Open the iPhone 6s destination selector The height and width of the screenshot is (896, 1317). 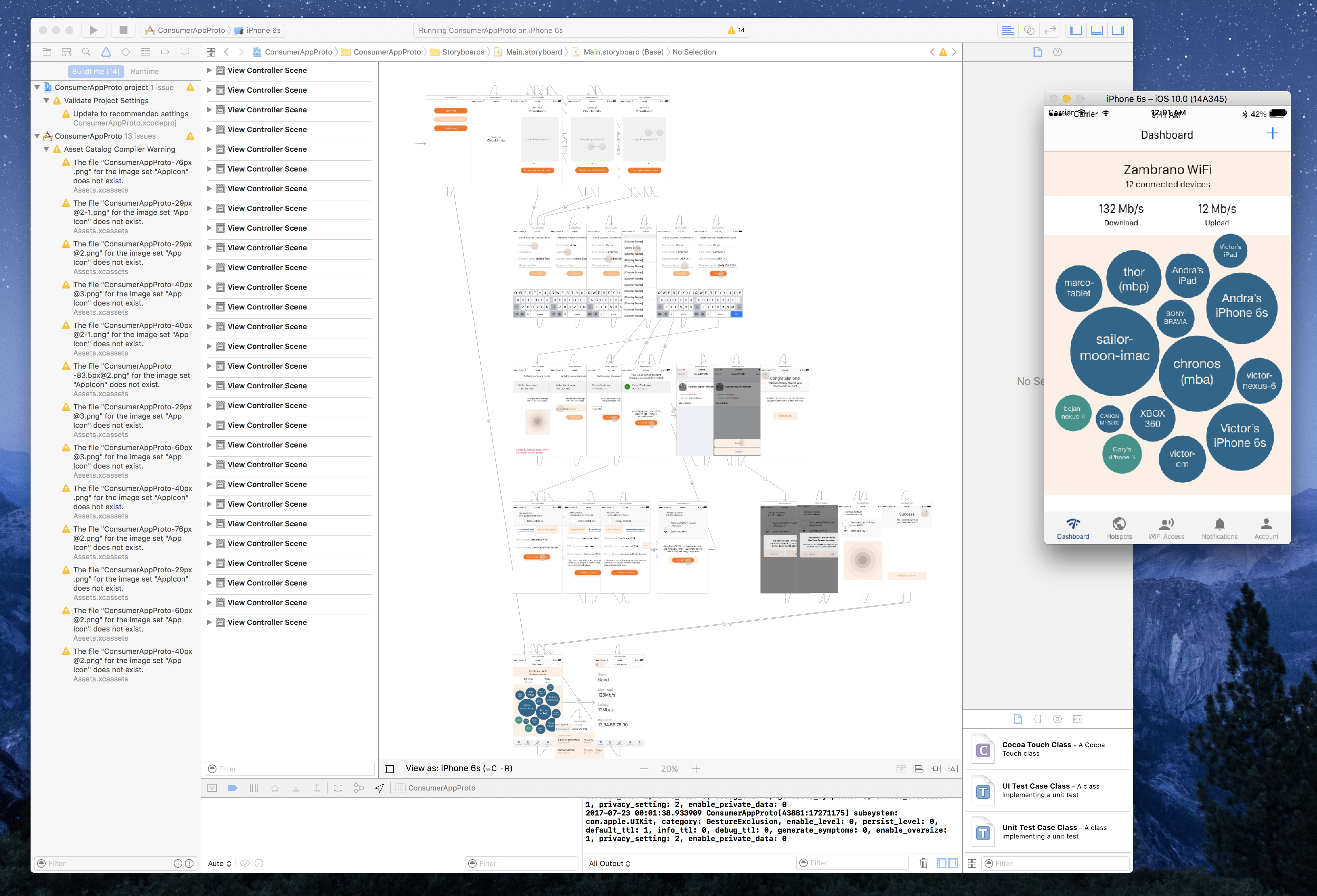(x=258, y=30)
